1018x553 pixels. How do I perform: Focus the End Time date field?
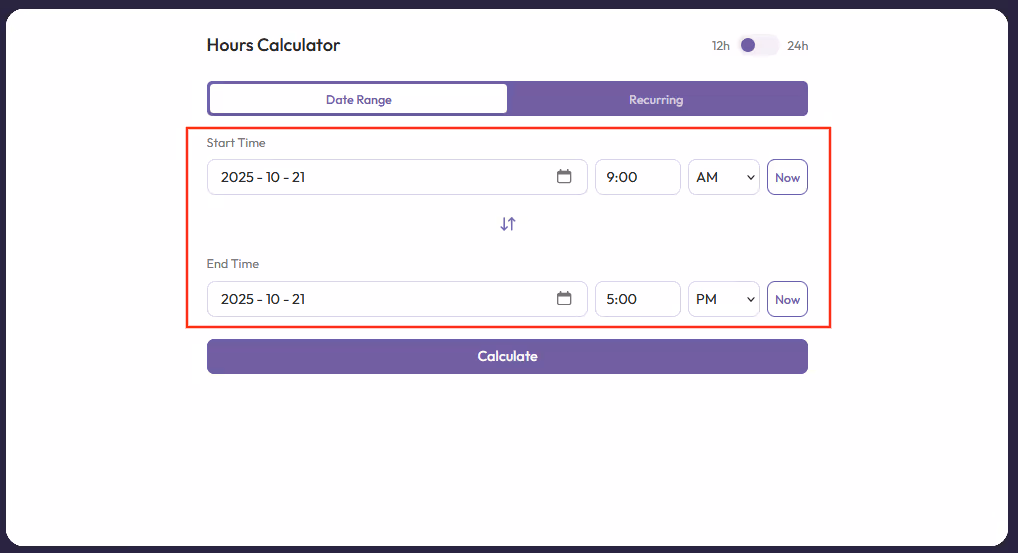[397, 299]
